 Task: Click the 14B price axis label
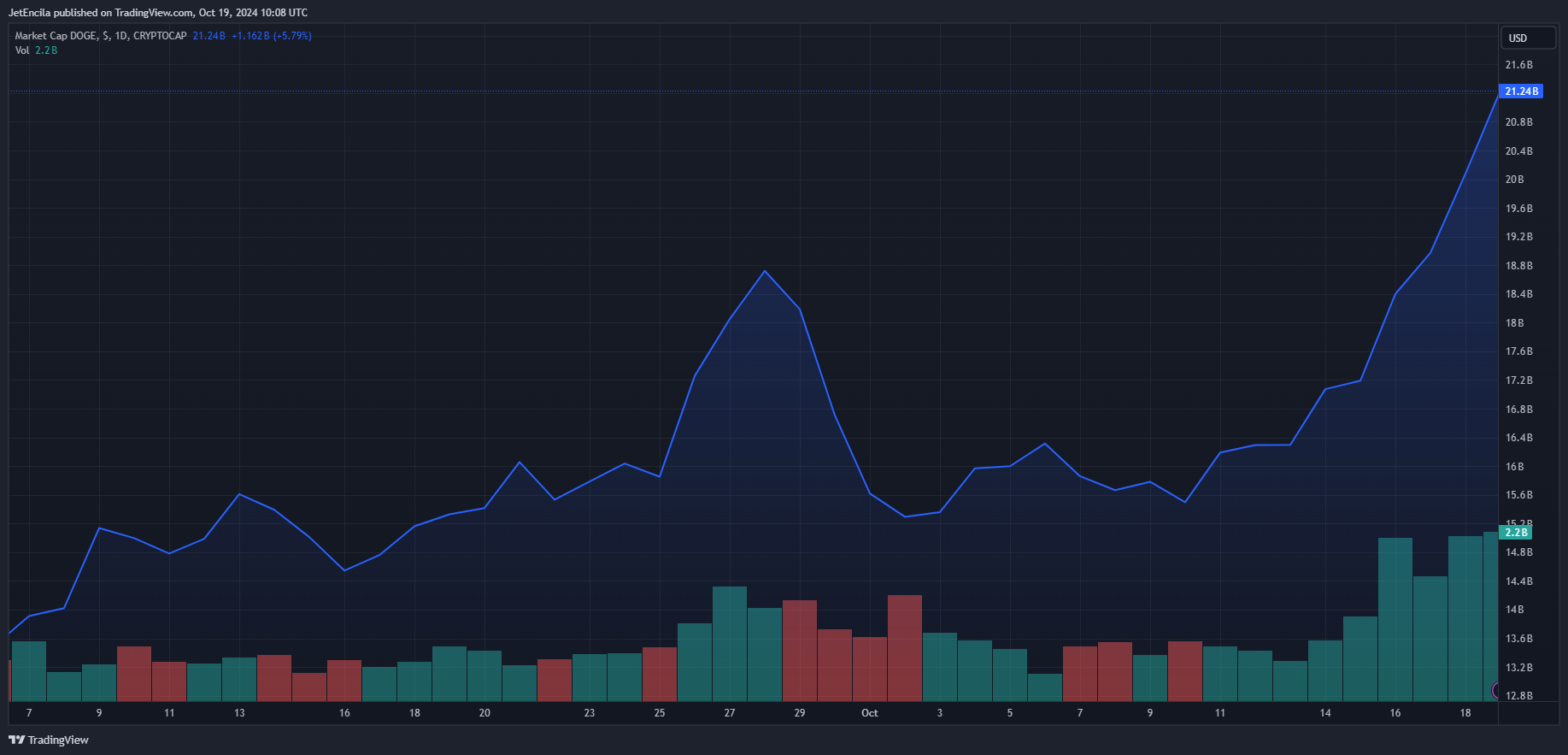1515,610
